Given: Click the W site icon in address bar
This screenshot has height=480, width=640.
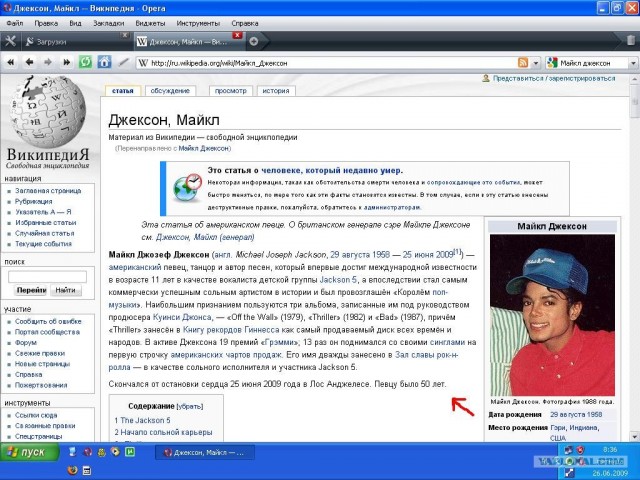Looking at the screenshot, I should coord(143,63).
